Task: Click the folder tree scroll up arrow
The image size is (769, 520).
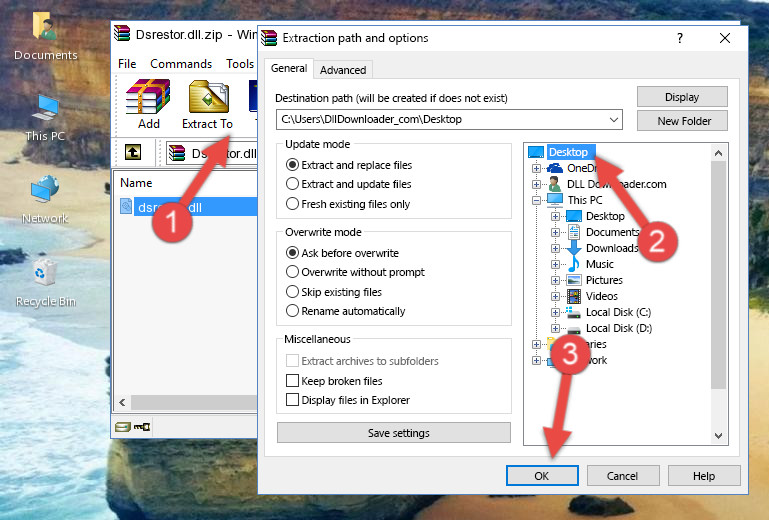Action: 718,153
